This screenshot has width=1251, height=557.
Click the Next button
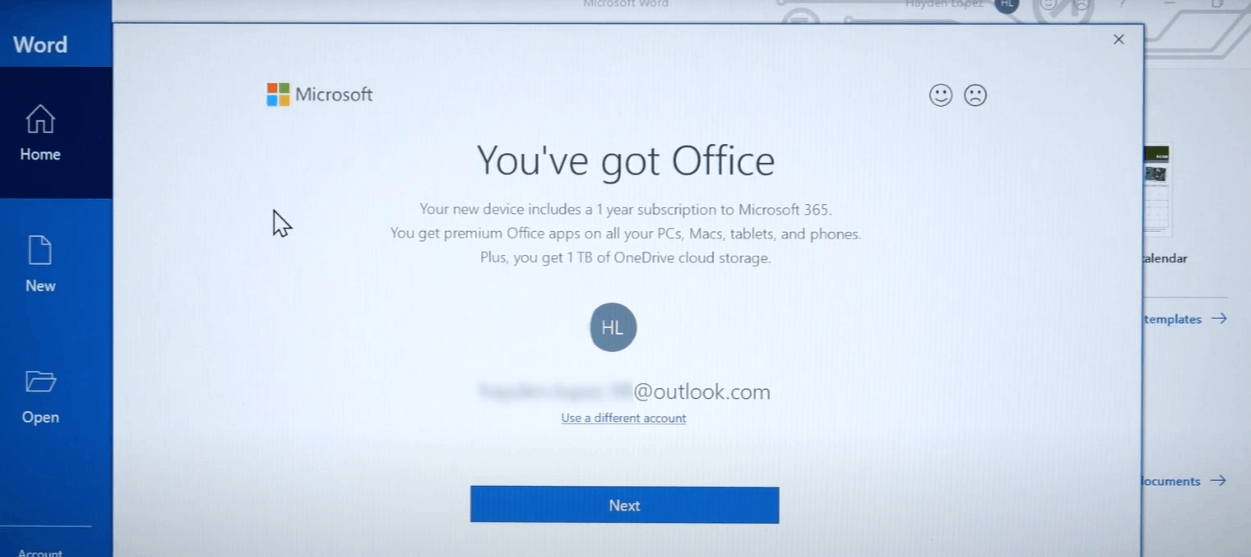click(624, 505)
